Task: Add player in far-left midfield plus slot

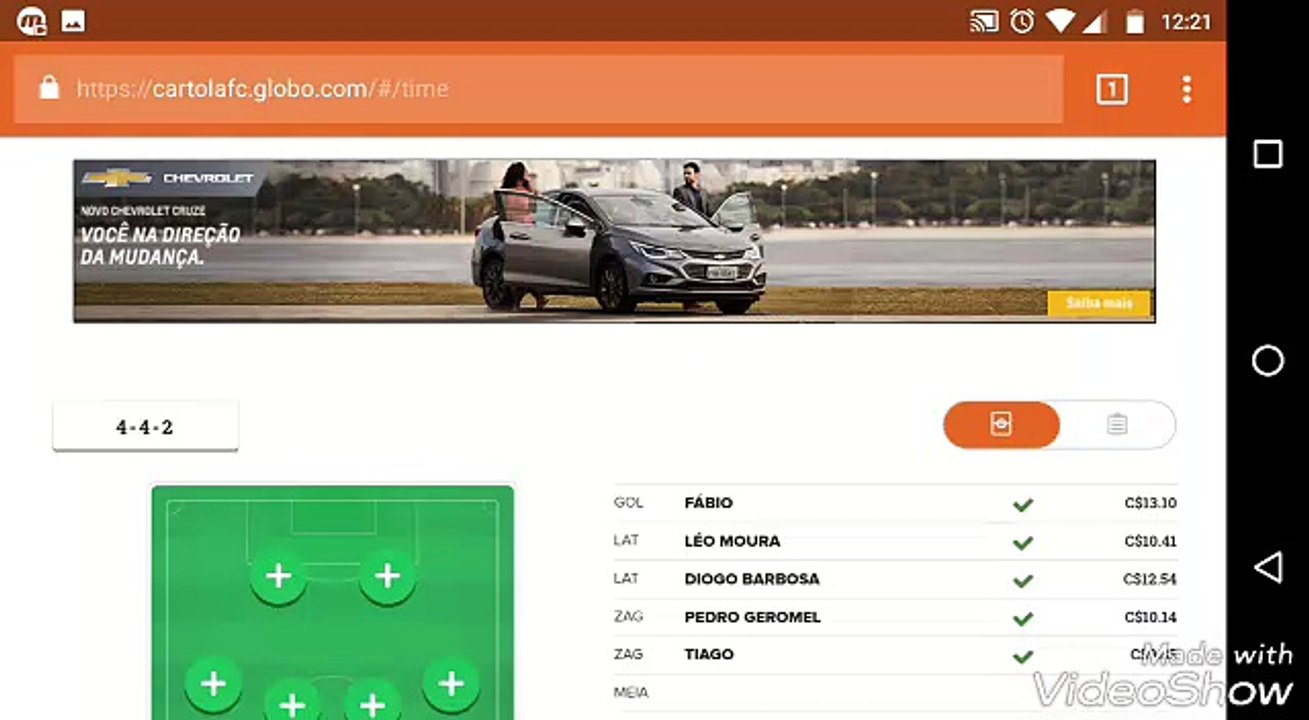Action: click(x=213, y=684)
